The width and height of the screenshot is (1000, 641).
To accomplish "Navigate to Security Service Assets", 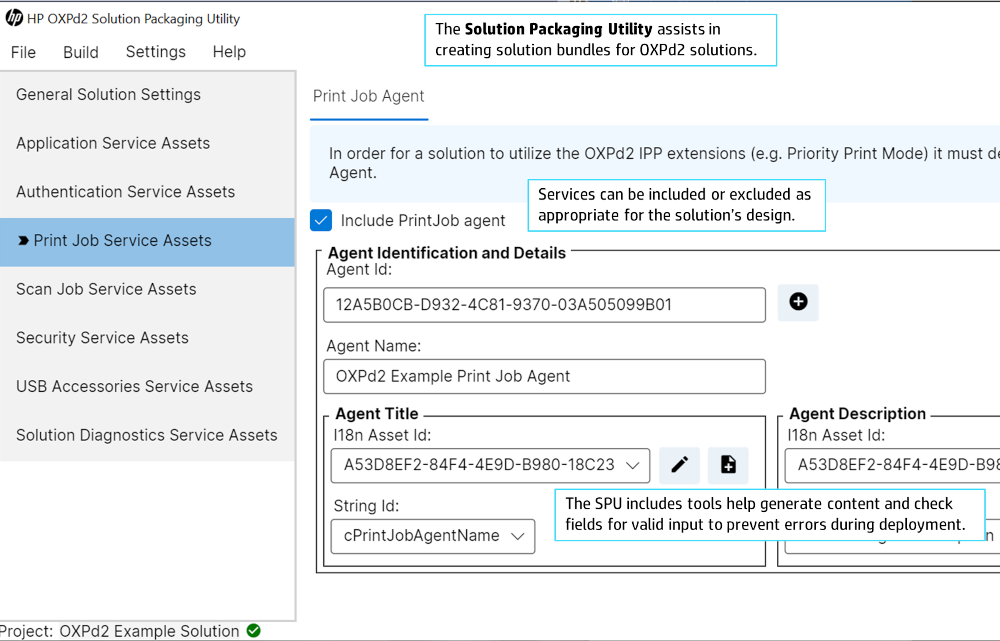I will pyautogui.click(x=147, y=337).
